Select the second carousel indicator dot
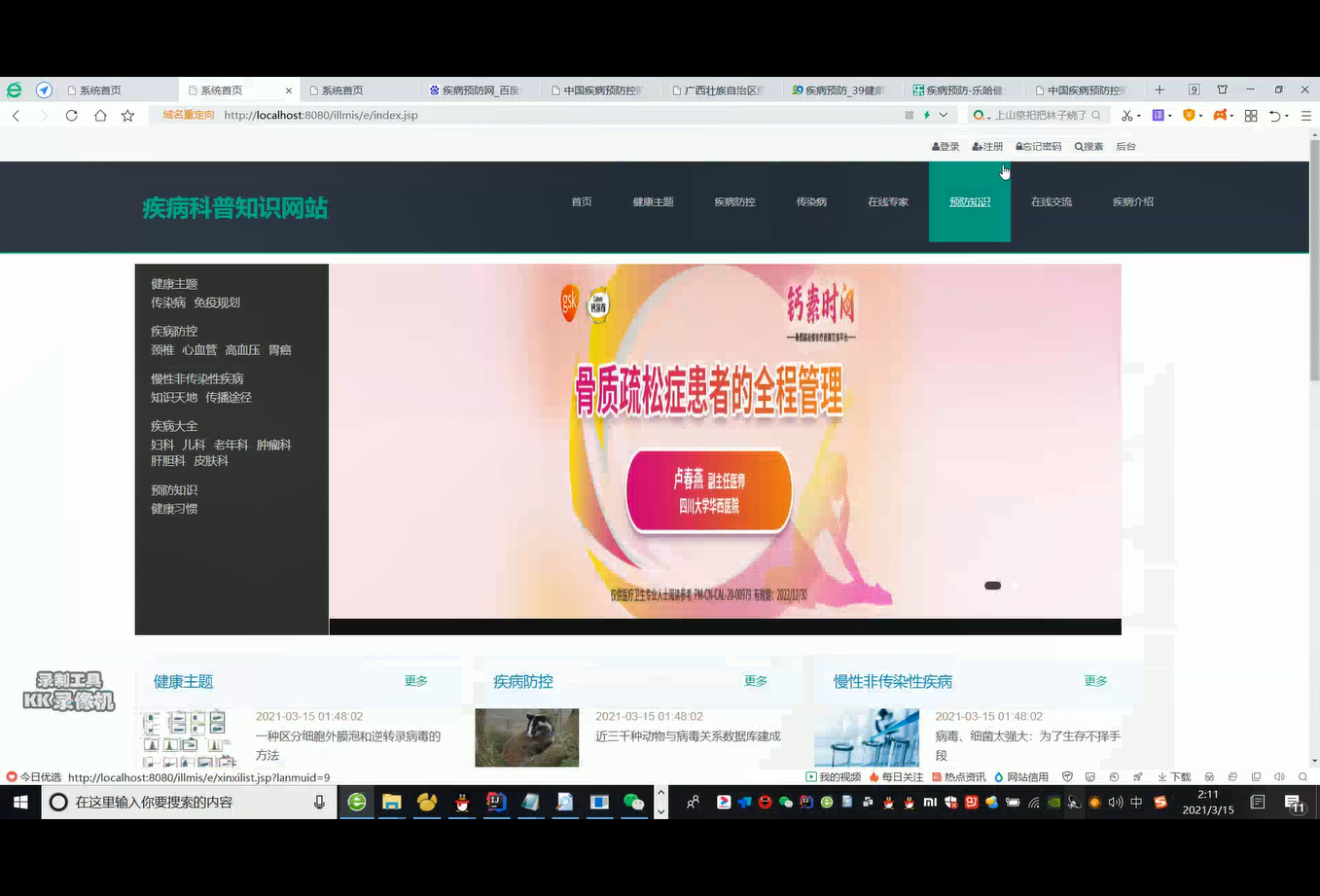This screenshot has width=1320, height=896. coord(1014,585)
